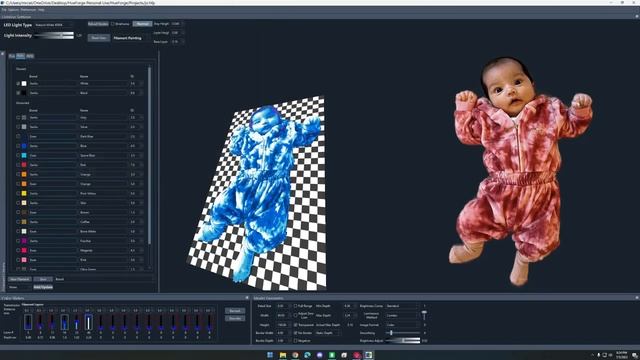Adjust the Smoothing slider

coord(402,333)
